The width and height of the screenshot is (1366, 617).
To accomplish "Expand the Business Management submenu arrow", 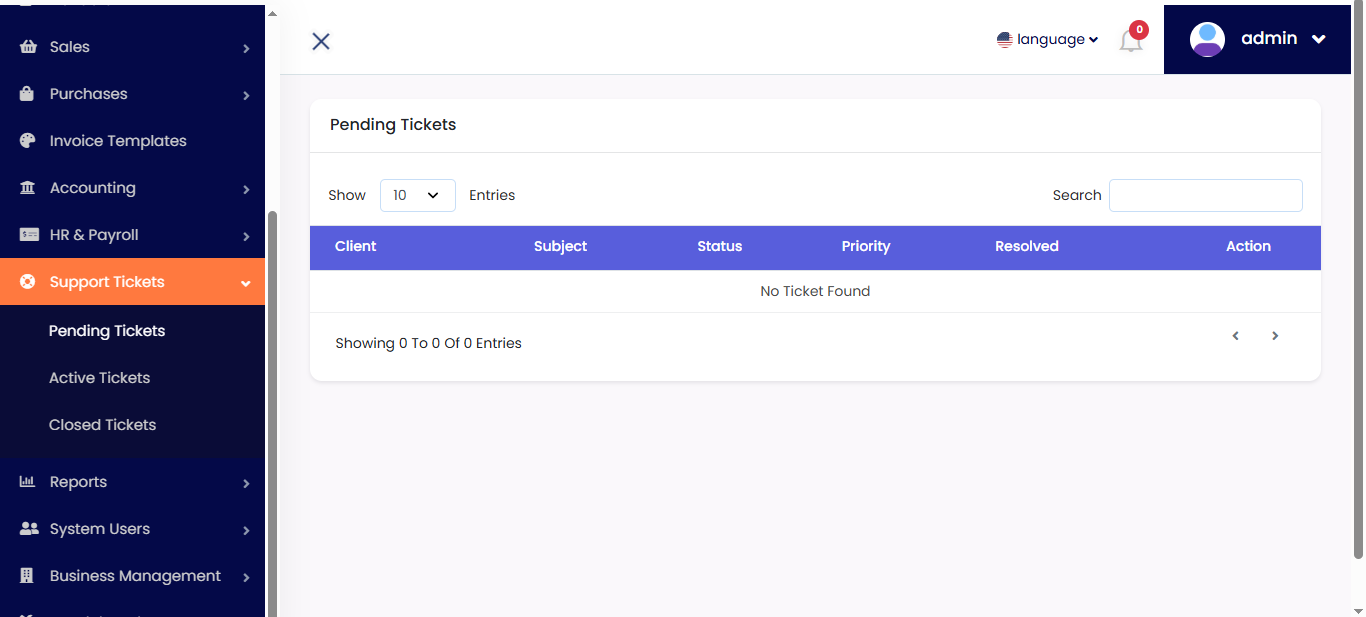I will pyautogui.click(x=246, y=577).
